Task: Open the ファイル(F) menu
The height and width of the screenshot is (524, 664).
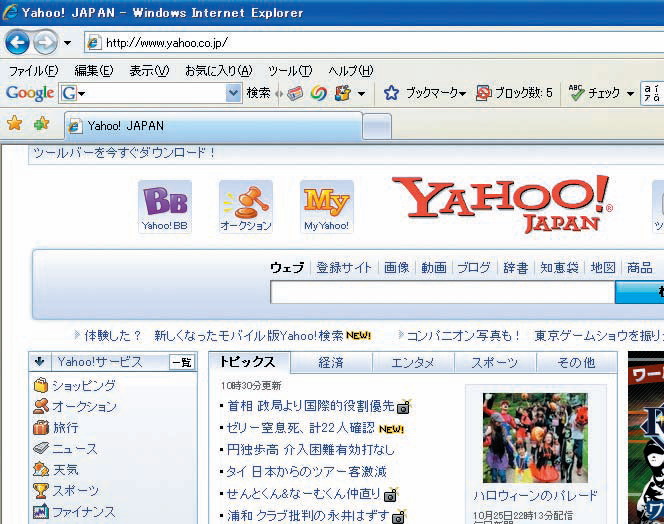Action: (x=33, y=71)
